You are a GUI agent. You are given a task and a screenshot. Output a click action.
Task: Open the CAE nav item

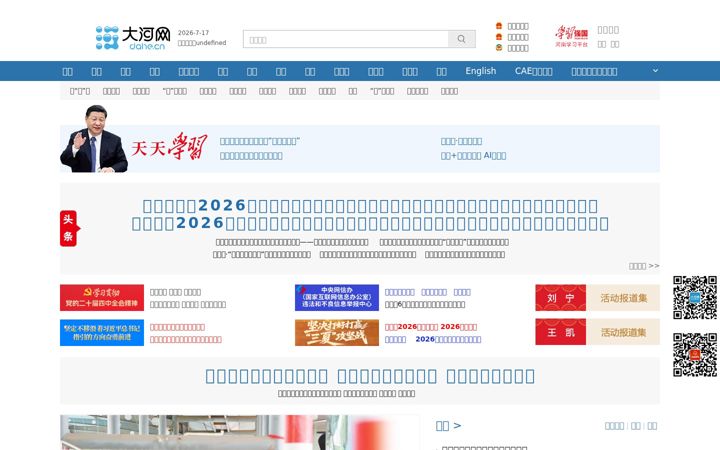(x=534, y=71)
